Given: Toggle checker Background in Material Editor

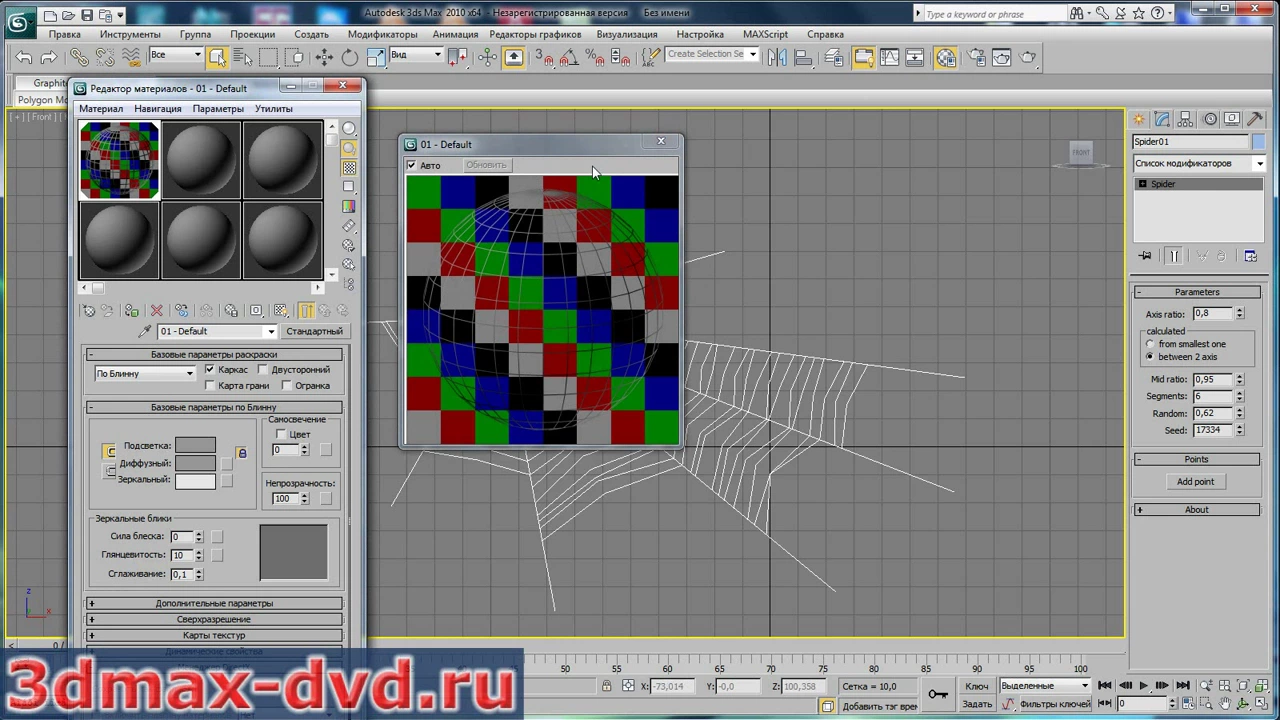Looking at the screenshot, I should point(349,167).
